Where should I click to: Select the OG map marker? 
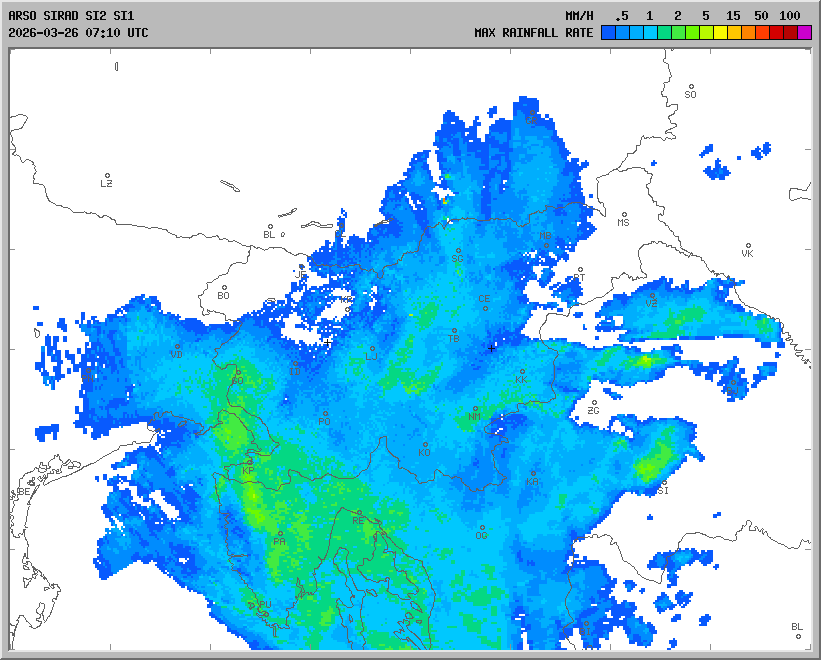point(481,528)
